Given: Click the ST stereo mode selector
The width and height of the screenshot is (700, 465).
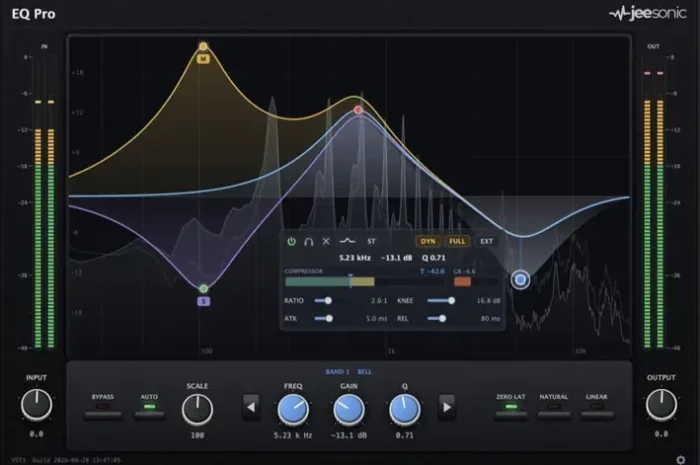Looking at the screenshot, I should click(x=371, y=241).
